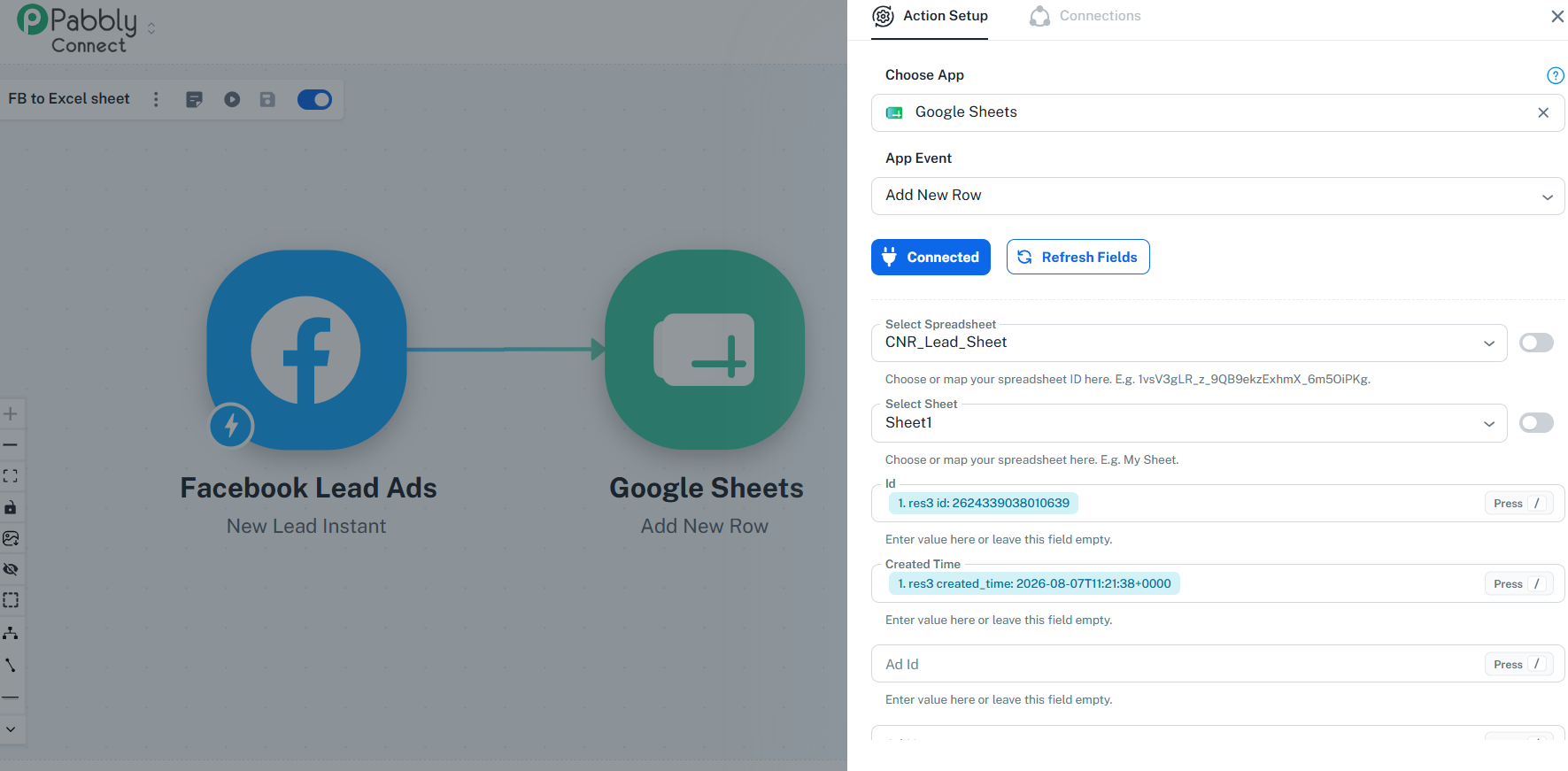Viewport: 1568px width, 771px height.
Task: Toggle the canvas lock icon
Action: tap(11, 507)
